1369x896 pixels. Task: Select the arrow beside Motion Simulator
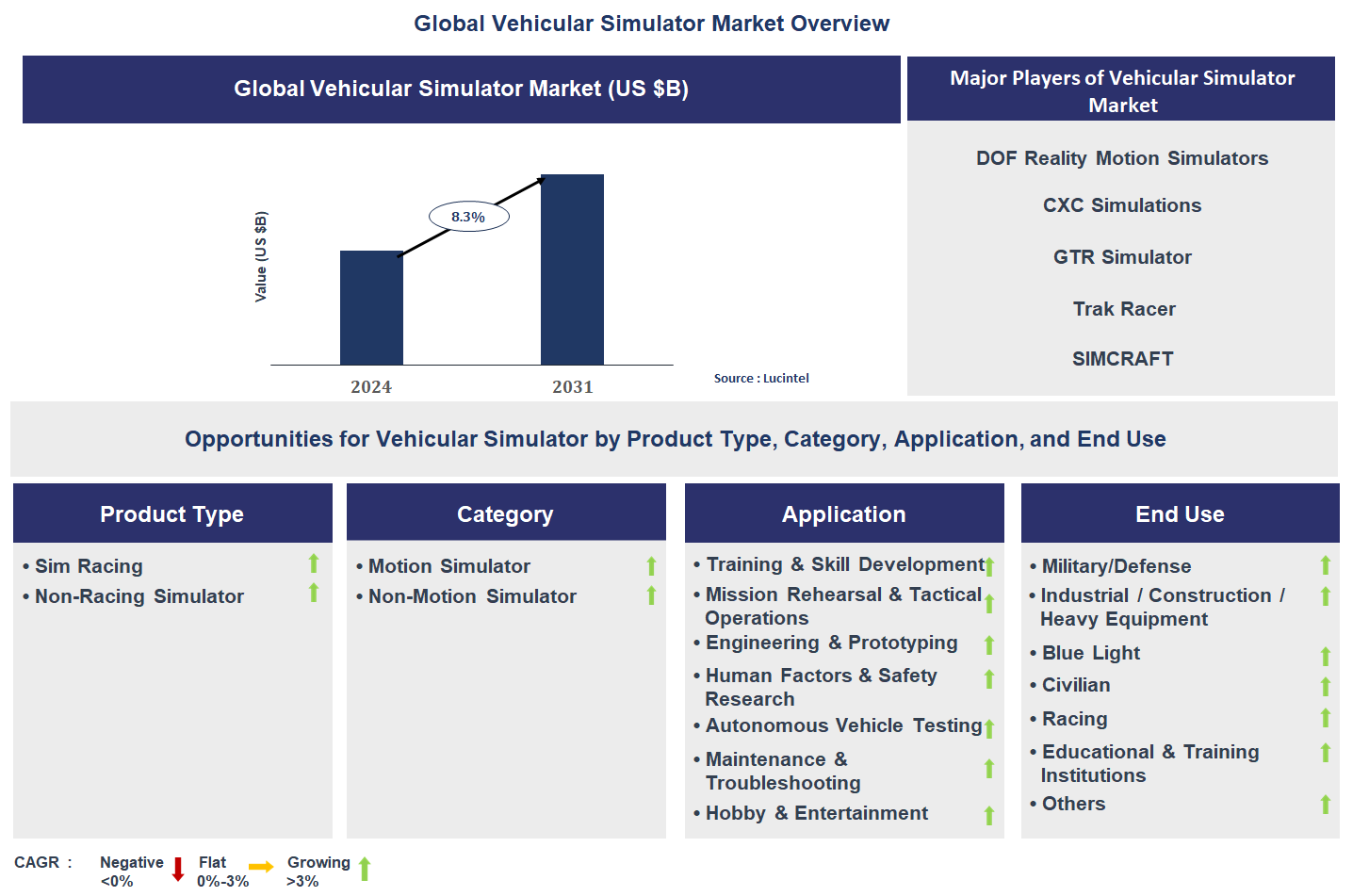pos(651,565)
